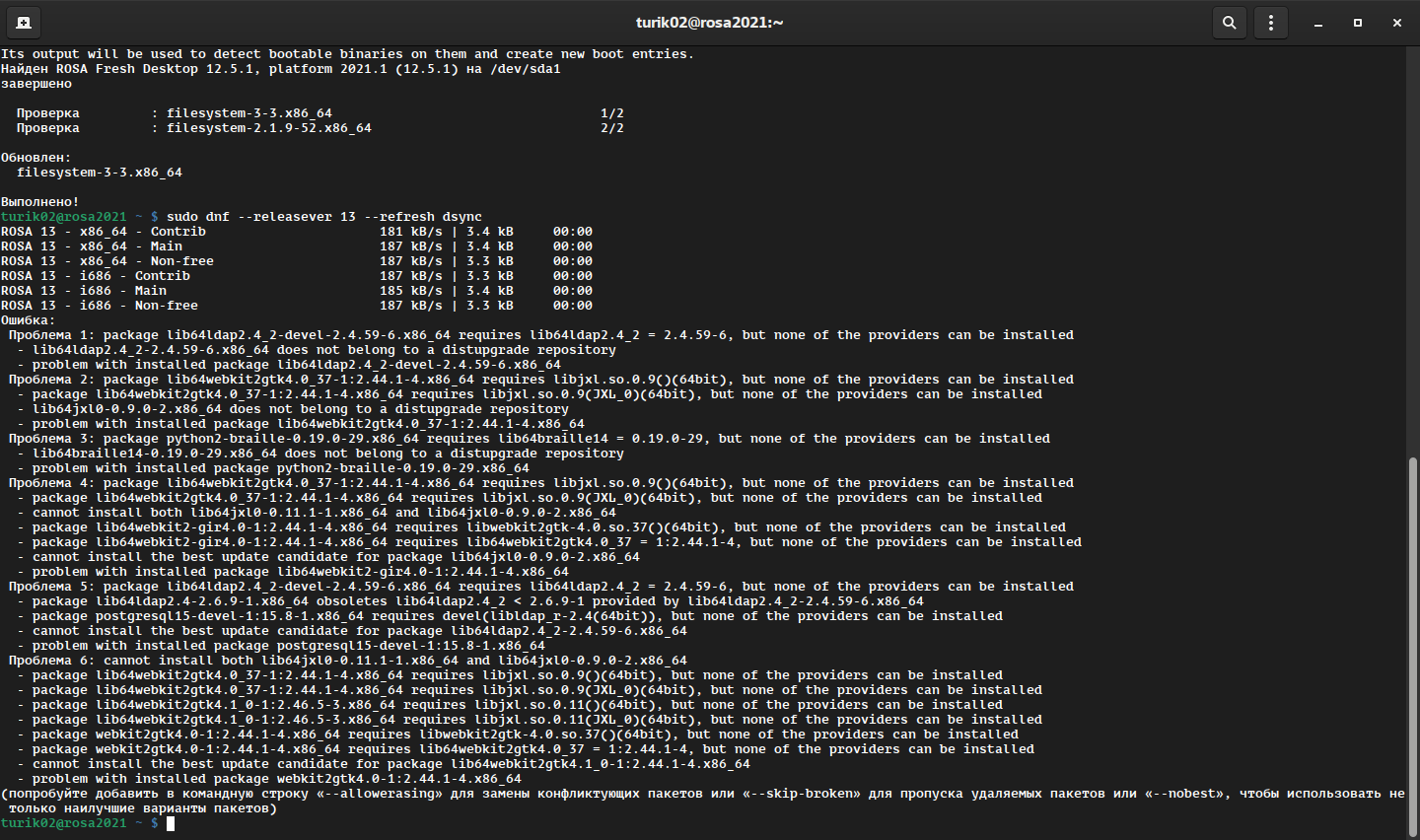Click the terminal's vertical scrollbar thumb
This screenshot has width=1420, height=840.
(1413, 647)
